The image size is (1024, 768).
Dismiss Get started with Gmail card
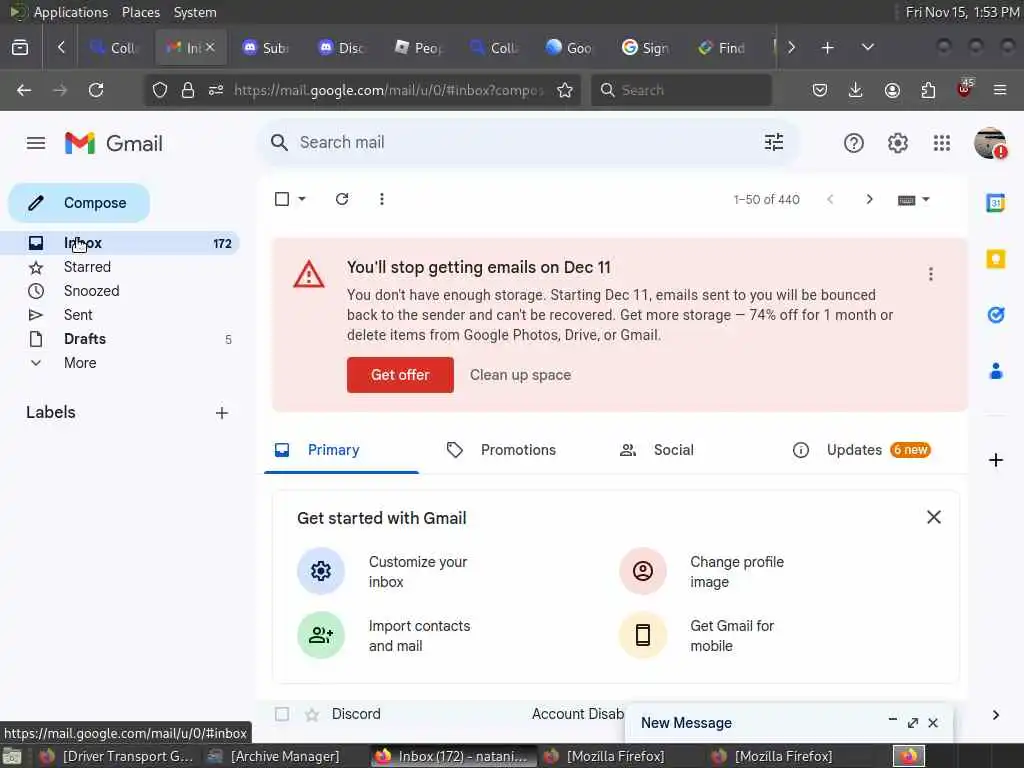click(x=934, y=517)
